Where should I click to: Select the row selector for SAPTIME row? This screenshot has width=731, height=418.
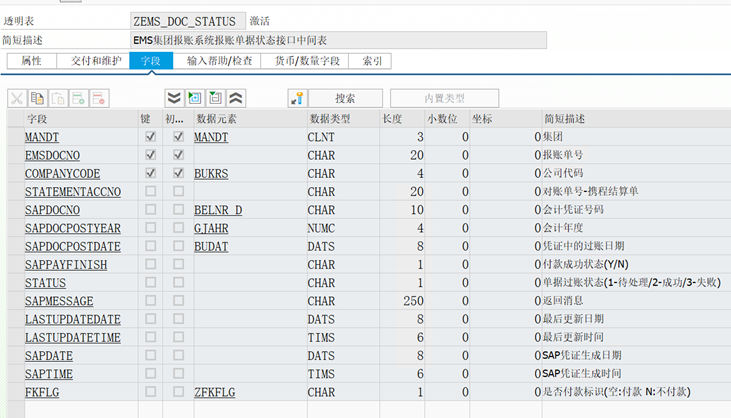[x=16, y=374]
